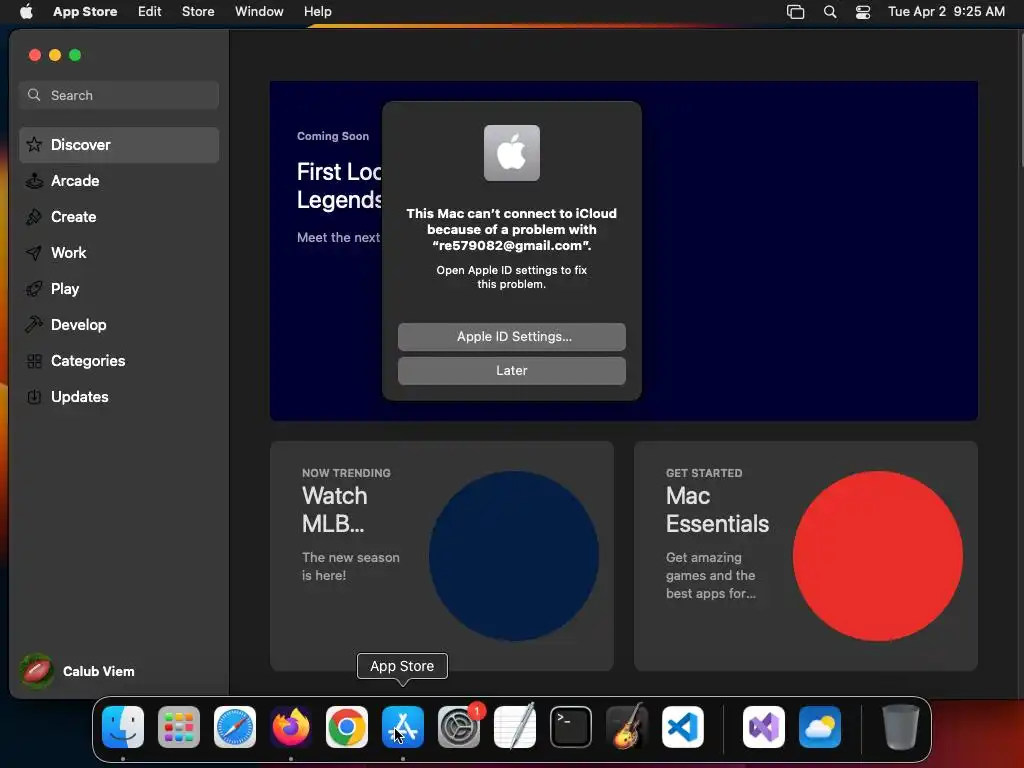Open the Help menu

317,12
